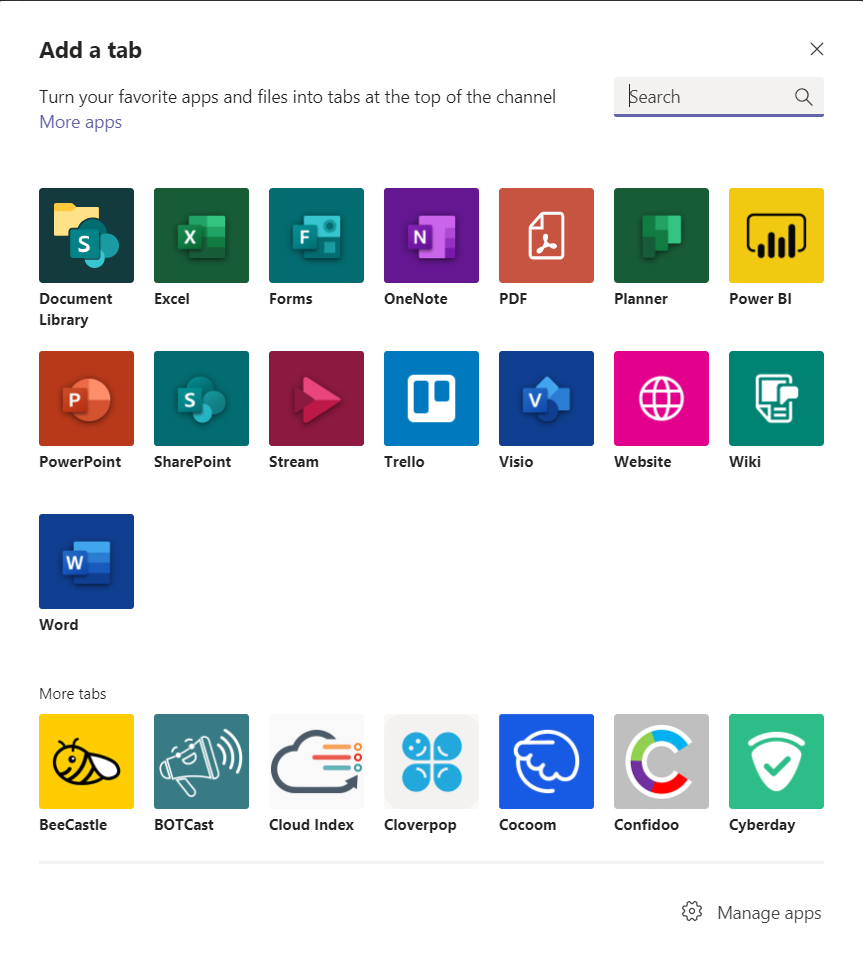This screenshot has width=863, height=957.
Task: Click the "Add a tab" dialog title
Action: (x=90, y=50)
